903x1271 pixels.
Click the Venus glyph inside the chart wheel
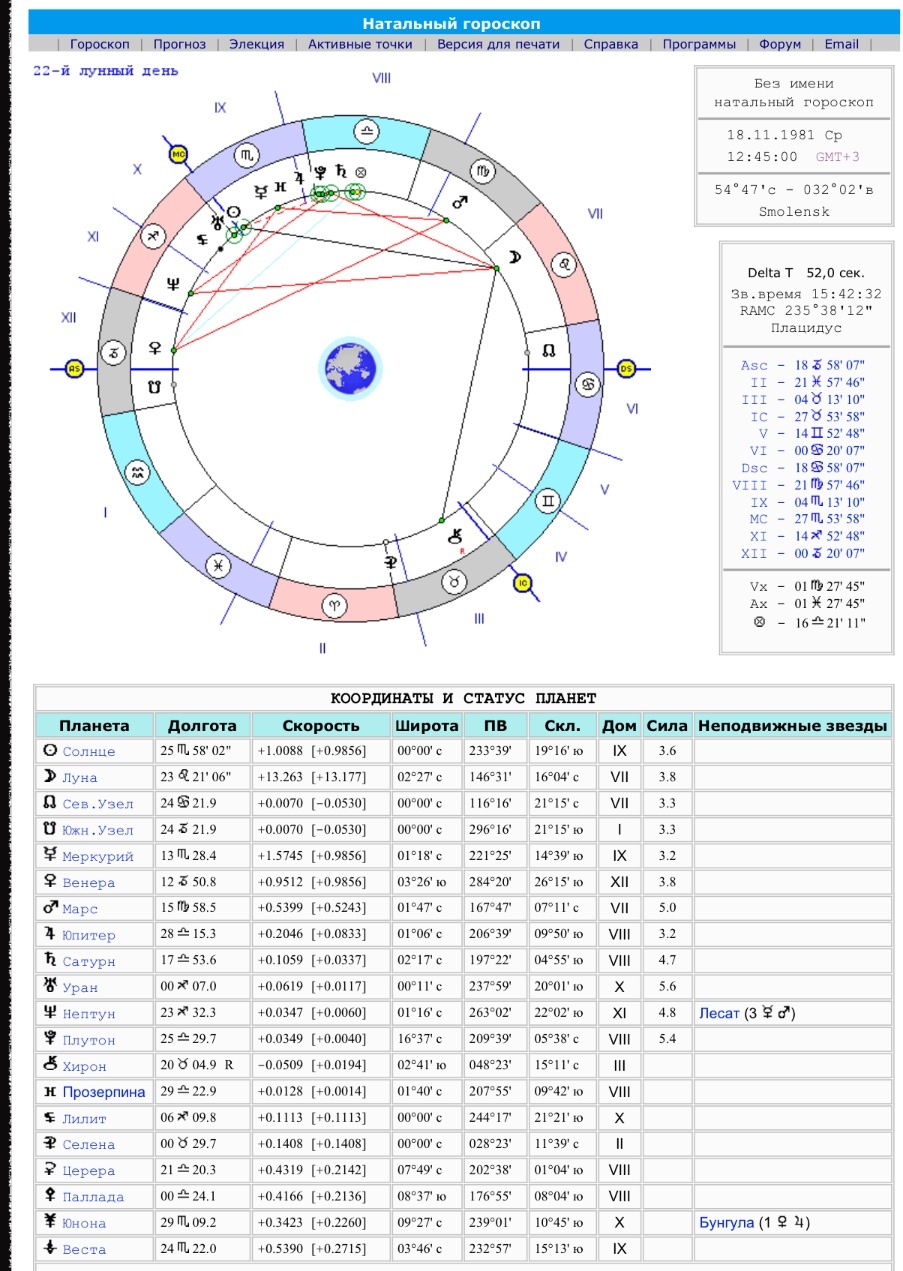pyautogui.click(x=154, y=348)
